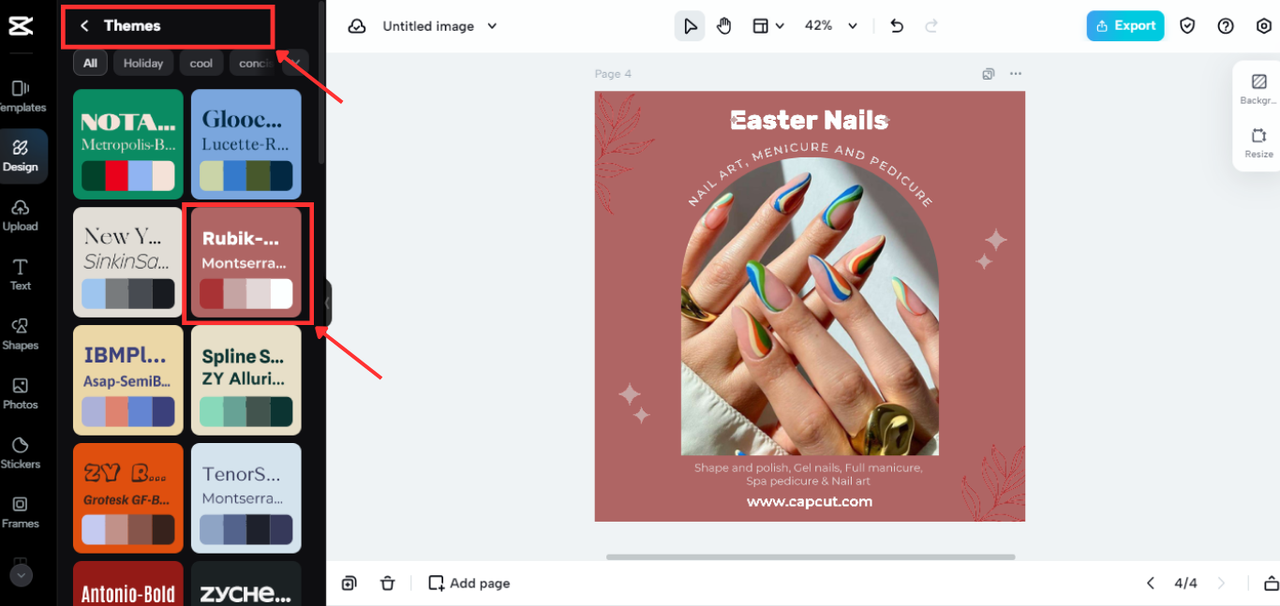Click the Export button
1280x606 pixels.
(x=1126, y=26)
